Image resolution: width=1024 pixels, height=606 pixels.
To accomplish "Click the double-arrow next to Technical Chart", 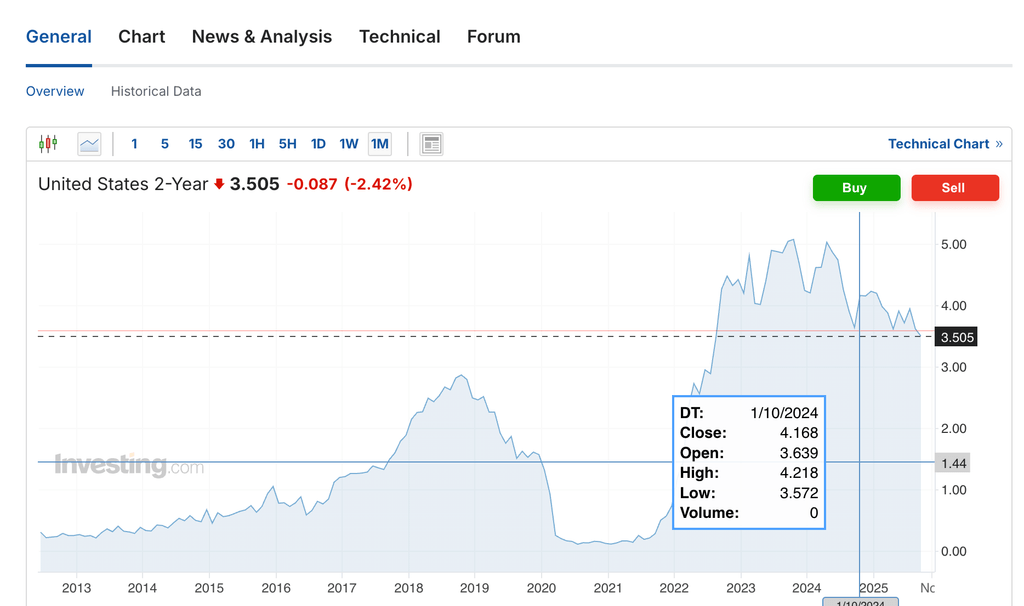I will (998, 144).
